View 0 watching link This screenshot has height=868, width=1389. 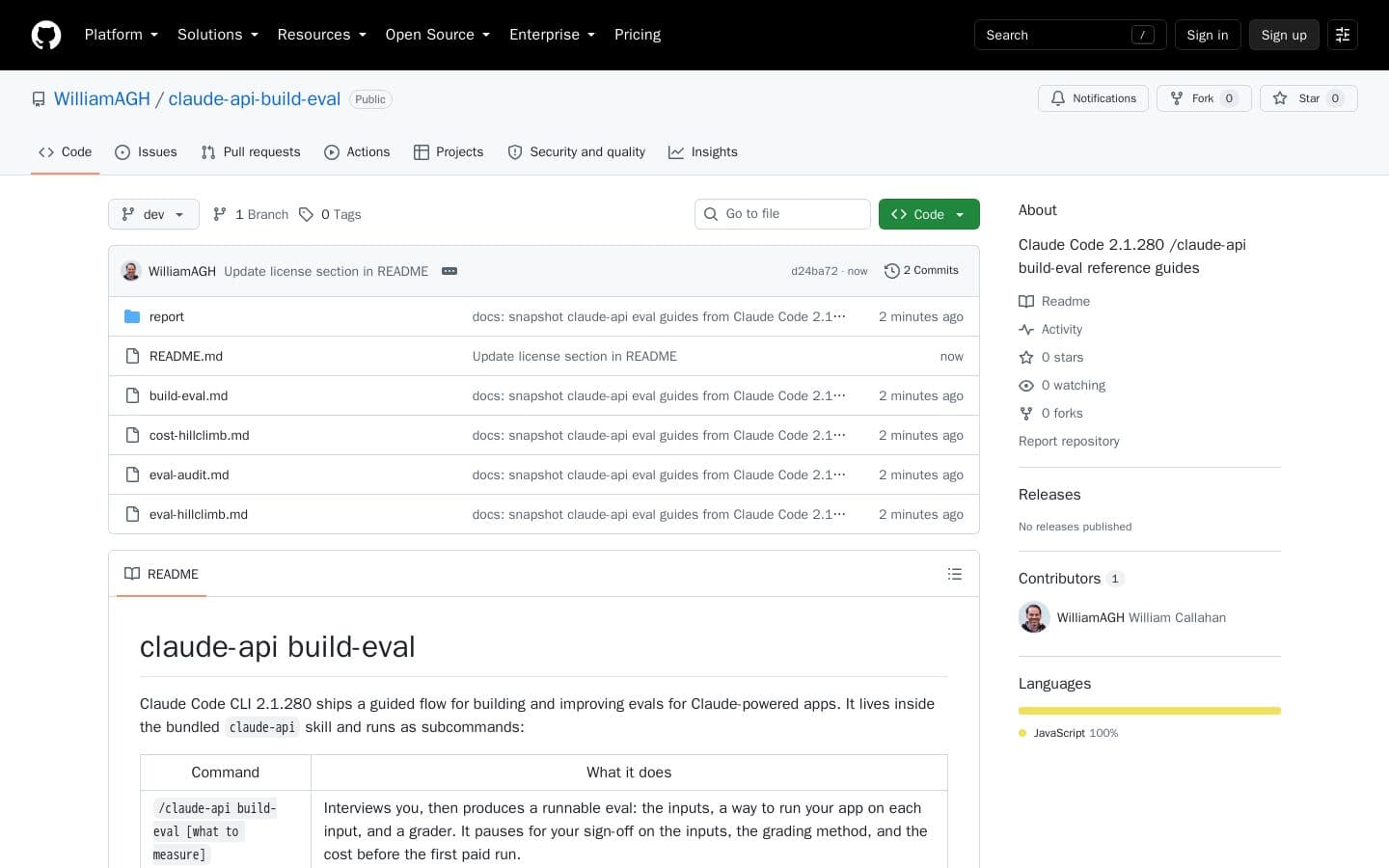[x=1062, y=385]
